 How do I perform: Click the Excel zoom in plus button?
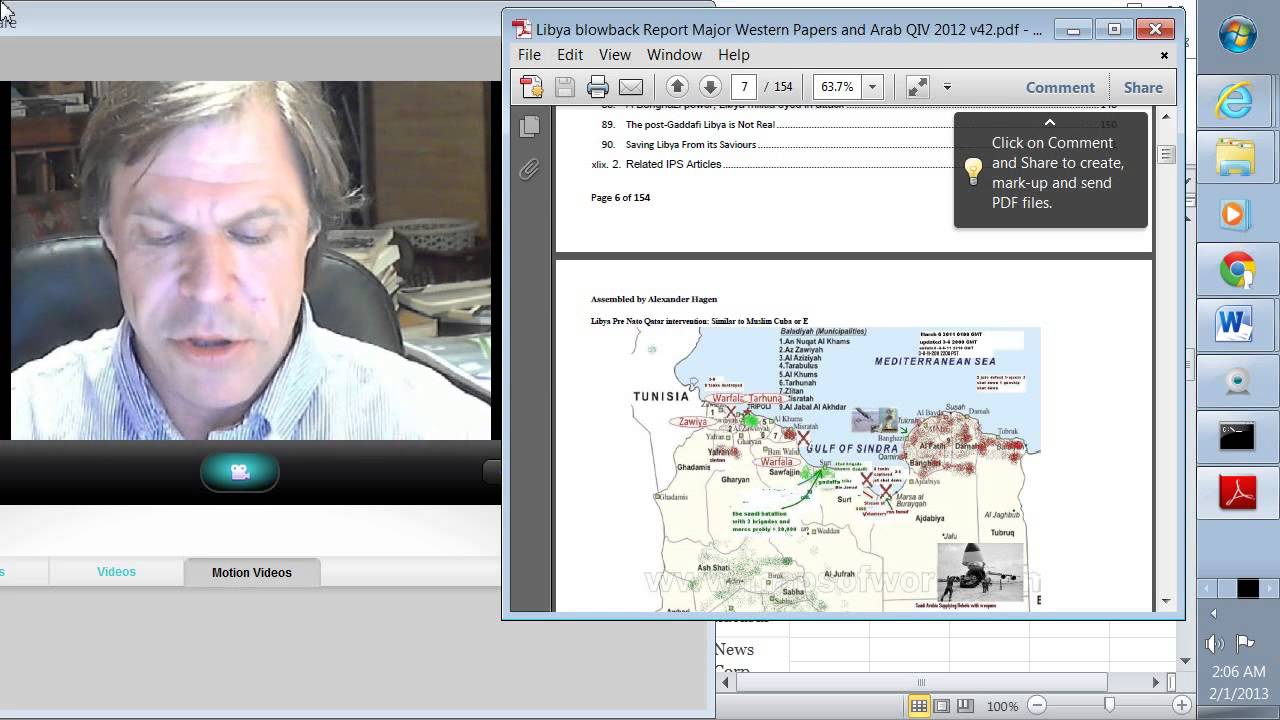pyautogui.click(x=1181, y=706)
